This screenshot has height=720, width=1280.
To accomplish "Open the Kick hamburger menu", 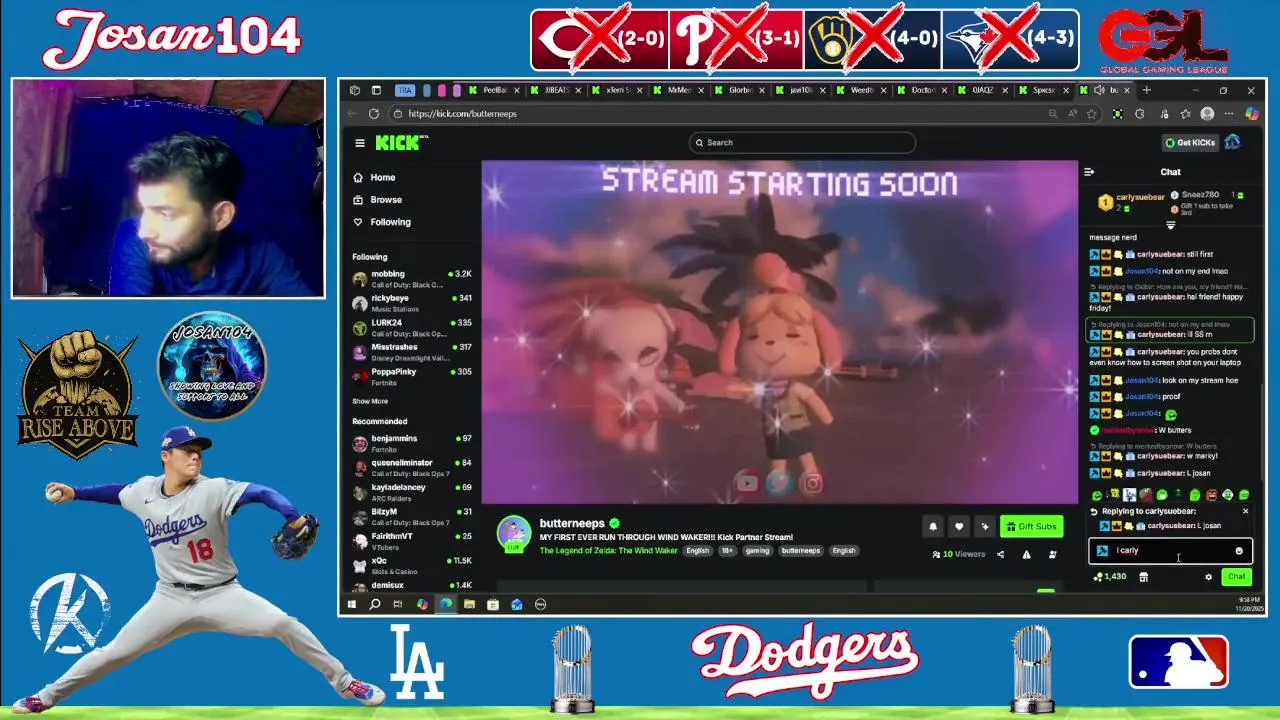I will point(360,143).
